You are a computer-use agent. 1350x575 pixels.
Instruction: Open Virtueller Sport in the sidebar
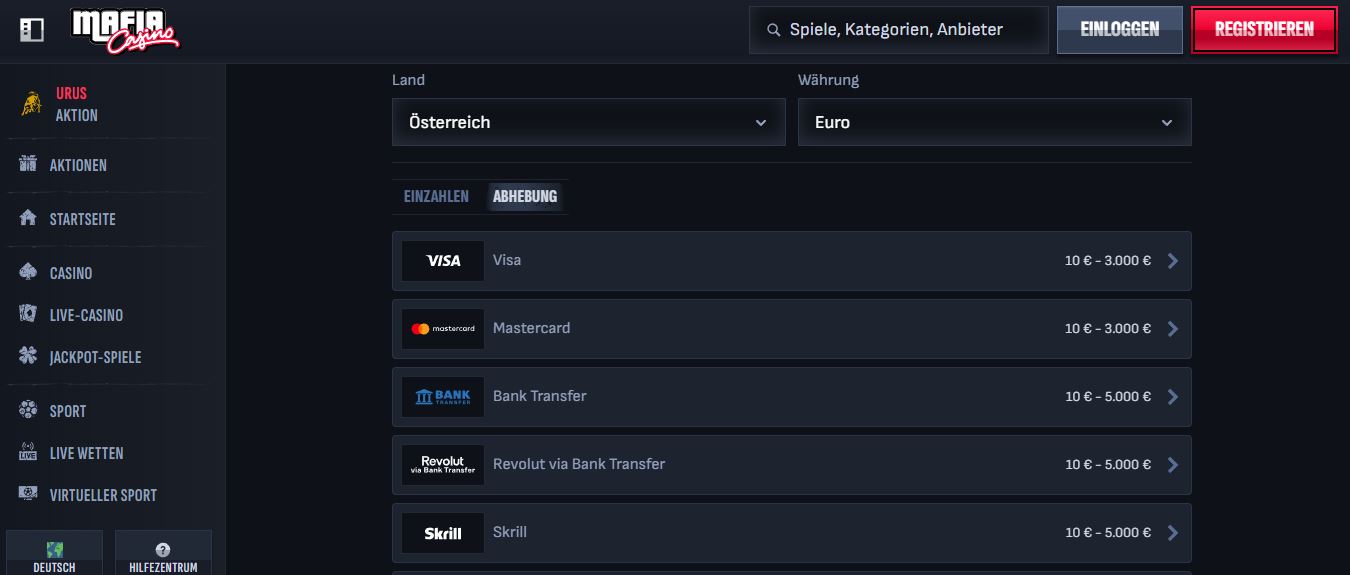[x=103, y=495]
